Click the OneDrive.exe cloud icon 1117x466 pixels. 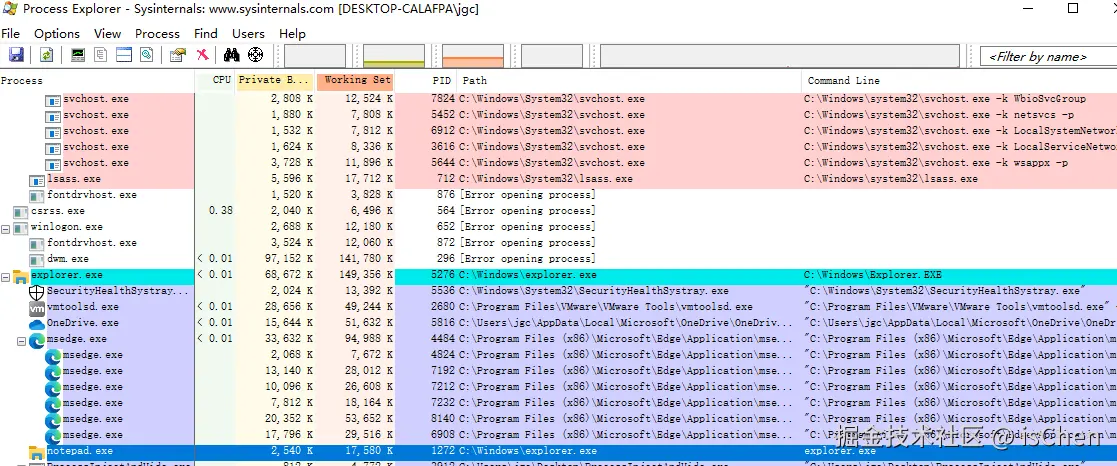[x=36, y=323]
